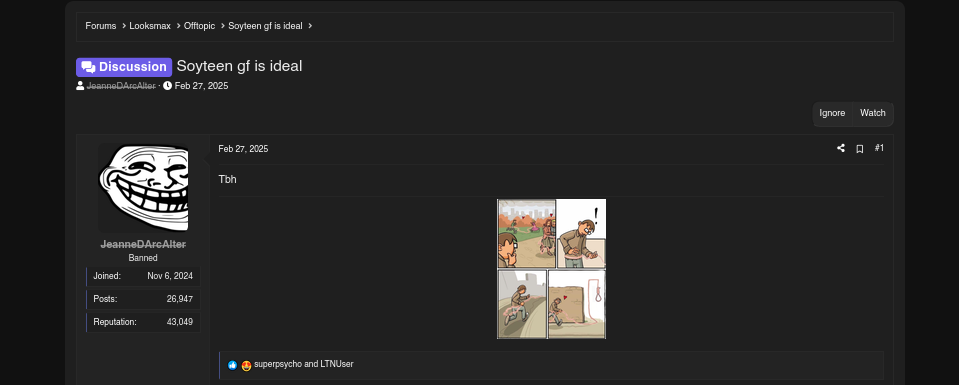This screenshot has height=385, width=959.
Task: Click the trailing chevron after the thread breadcrumb
Action: pos(310,26)
